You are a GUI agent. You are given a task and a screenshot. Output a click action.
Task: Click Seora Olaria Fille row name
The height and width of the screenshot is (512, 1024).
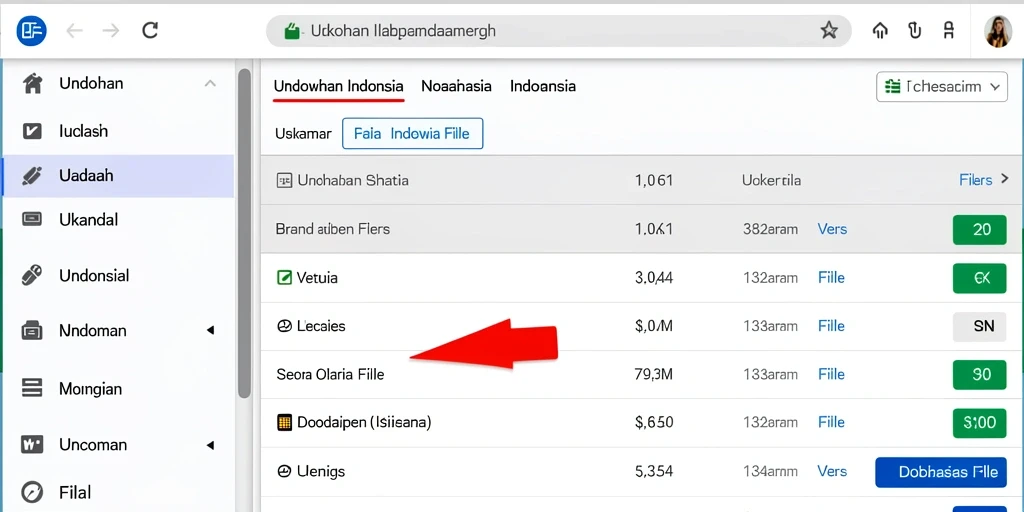330,374
